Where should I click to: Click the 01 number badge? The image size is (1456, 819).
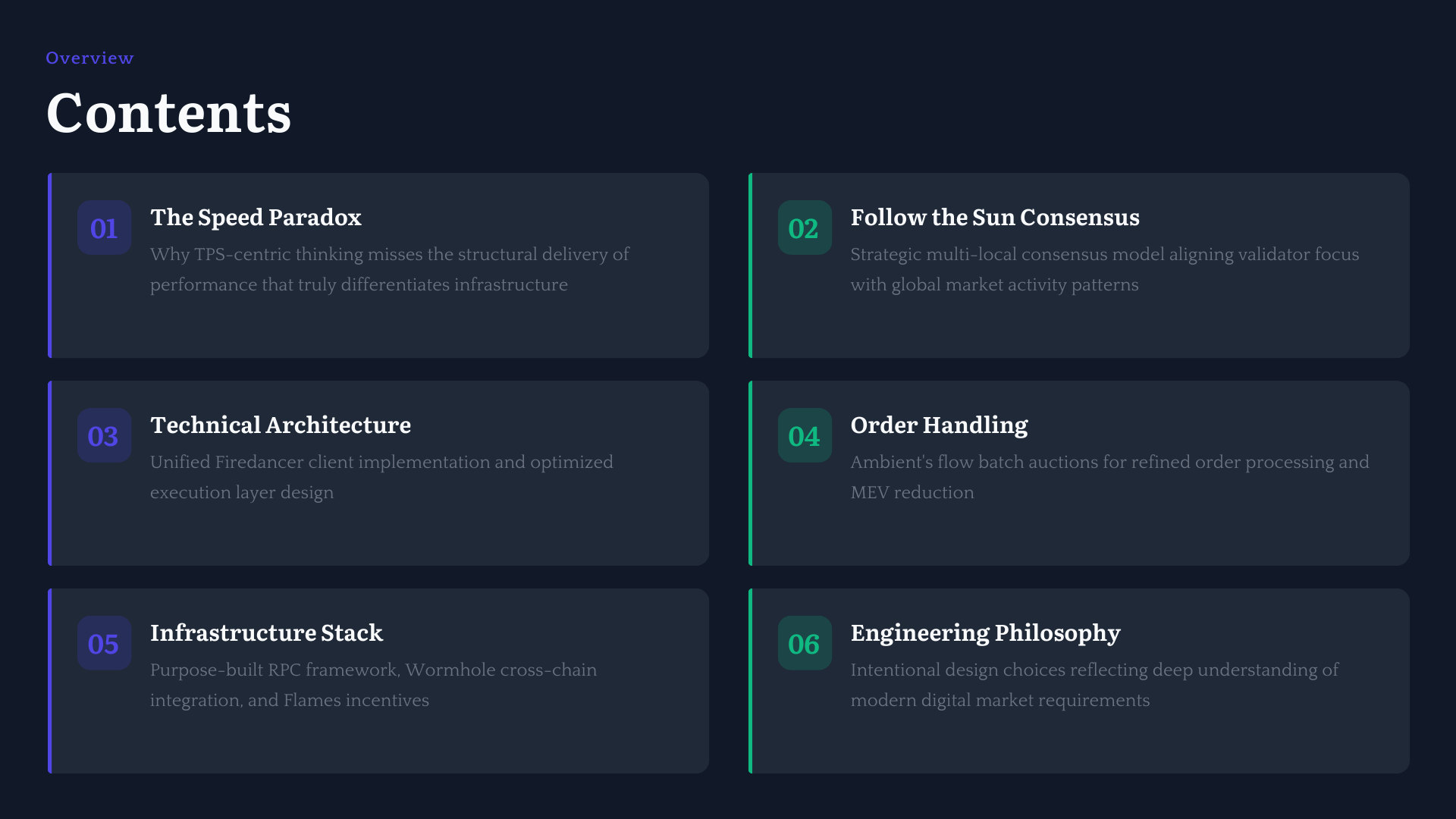(x=104, y=227)
